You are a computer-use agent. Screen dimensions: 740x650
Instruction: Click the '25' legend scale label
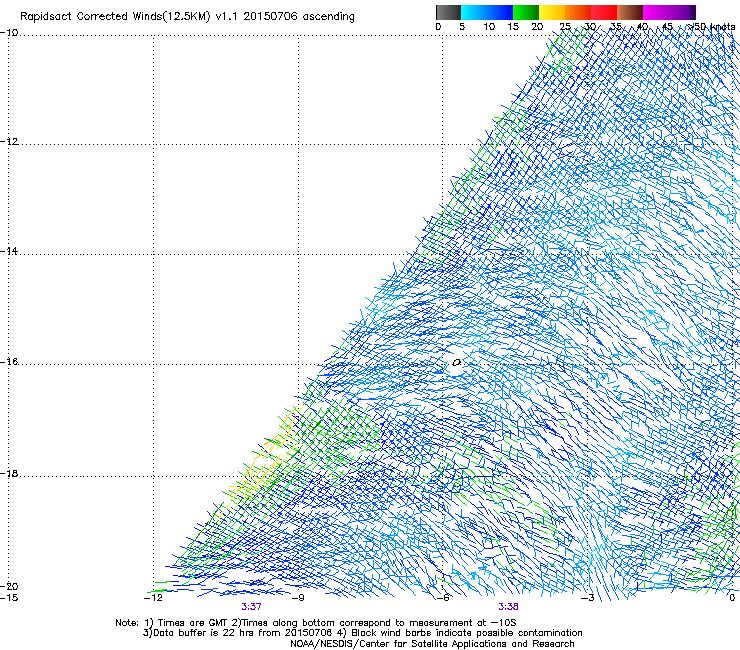click(x=565, y=27)
